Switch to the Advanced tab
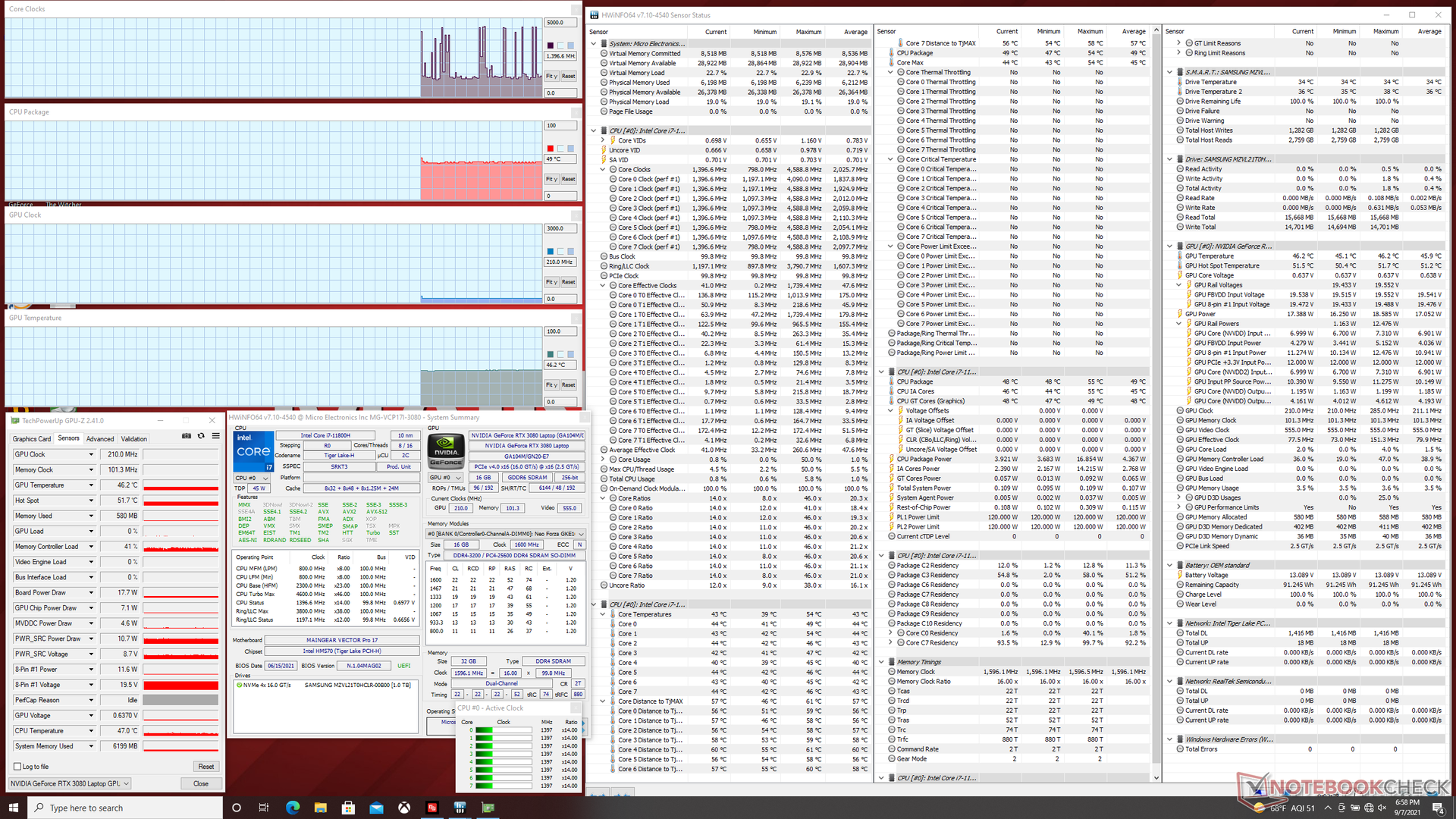1456x819 pixels. [x=99, y=439]
